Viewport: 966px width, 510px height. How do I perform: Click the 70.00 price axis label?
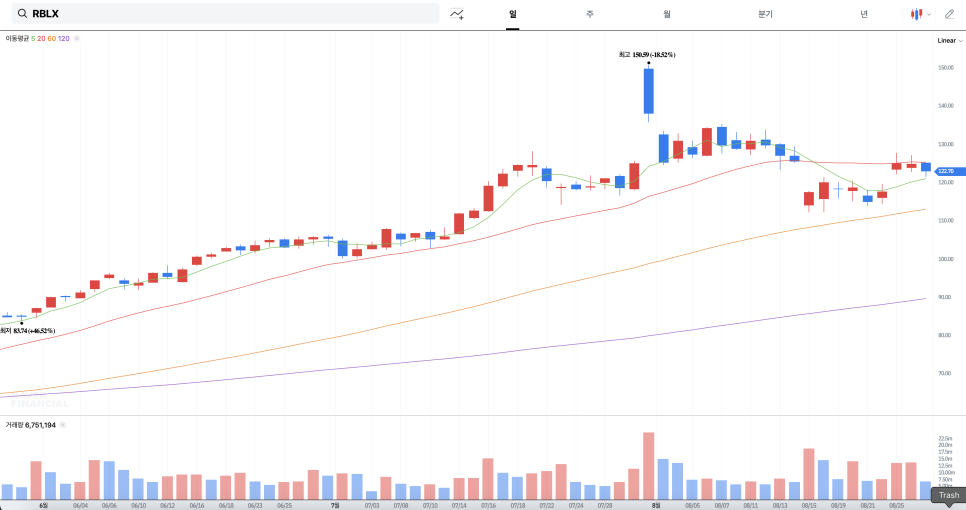946,373
